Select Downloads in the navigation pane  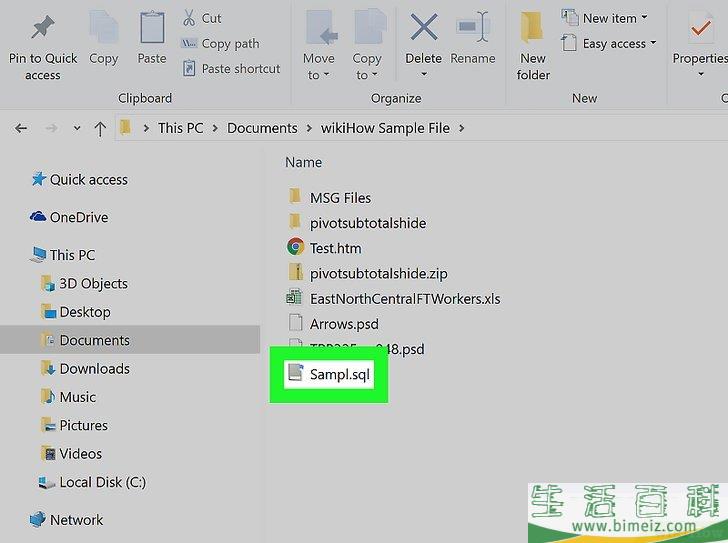(94, 368)
